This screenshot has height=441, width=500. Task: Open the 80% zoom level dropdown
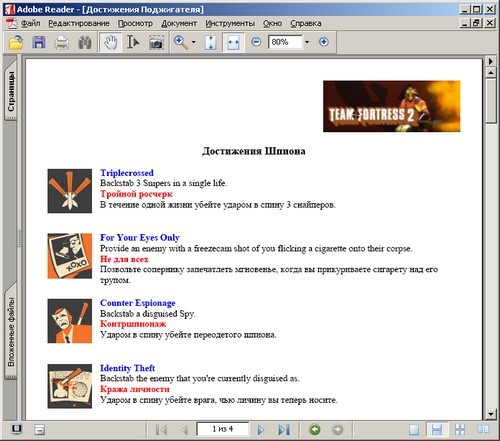307,42
